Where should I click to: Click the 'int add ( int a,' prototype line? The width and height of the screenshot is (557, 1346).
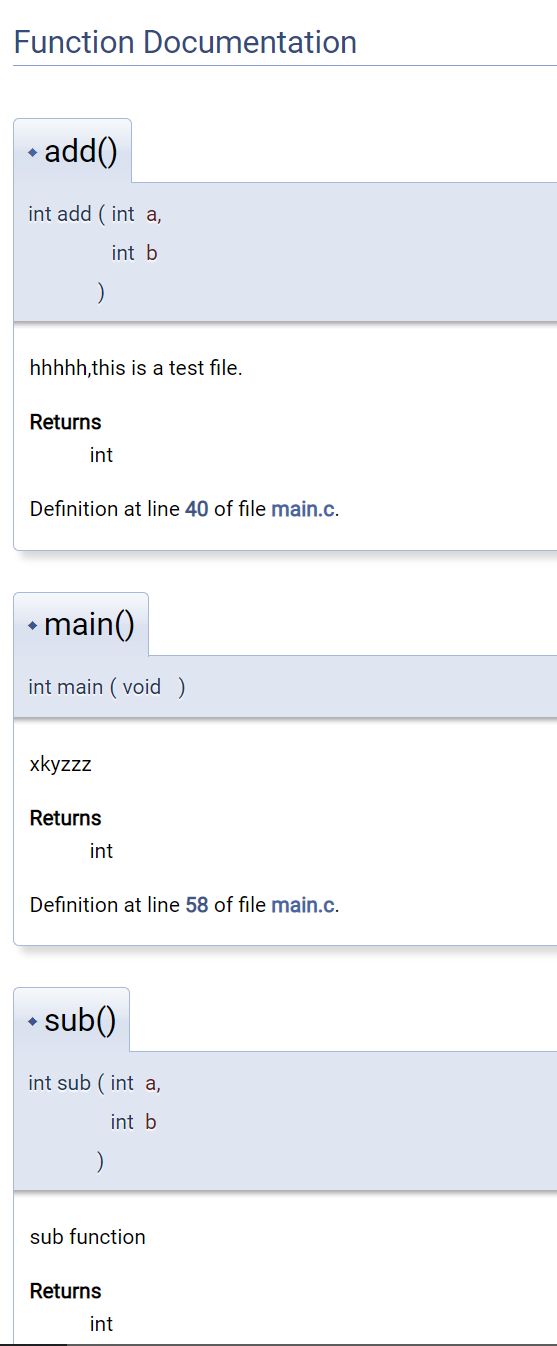click(x=95, y=214)
